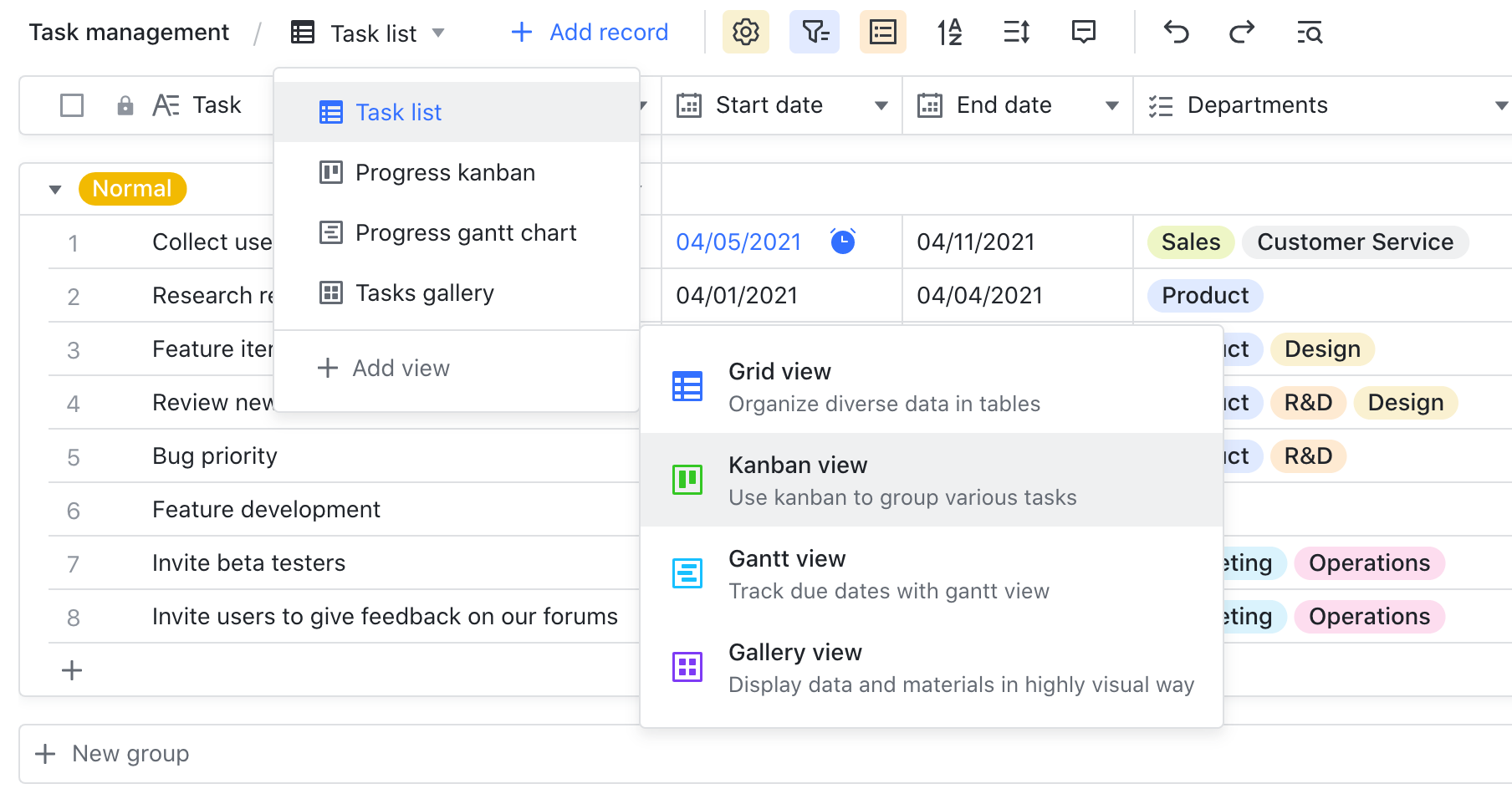The image size is (1512, 799).
Task: Undo the last action
Action: pyautogui.click(x=1176, y=33)
